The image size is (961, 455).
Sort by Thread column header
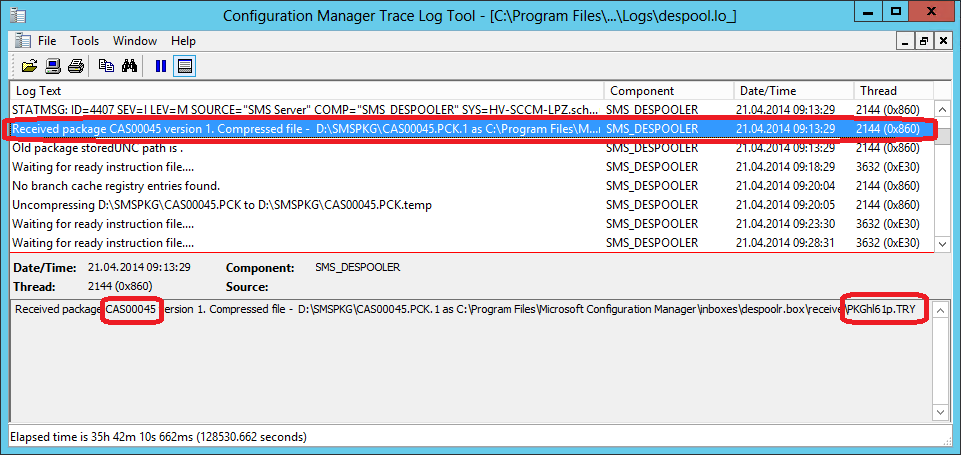[x=894, y=91]
